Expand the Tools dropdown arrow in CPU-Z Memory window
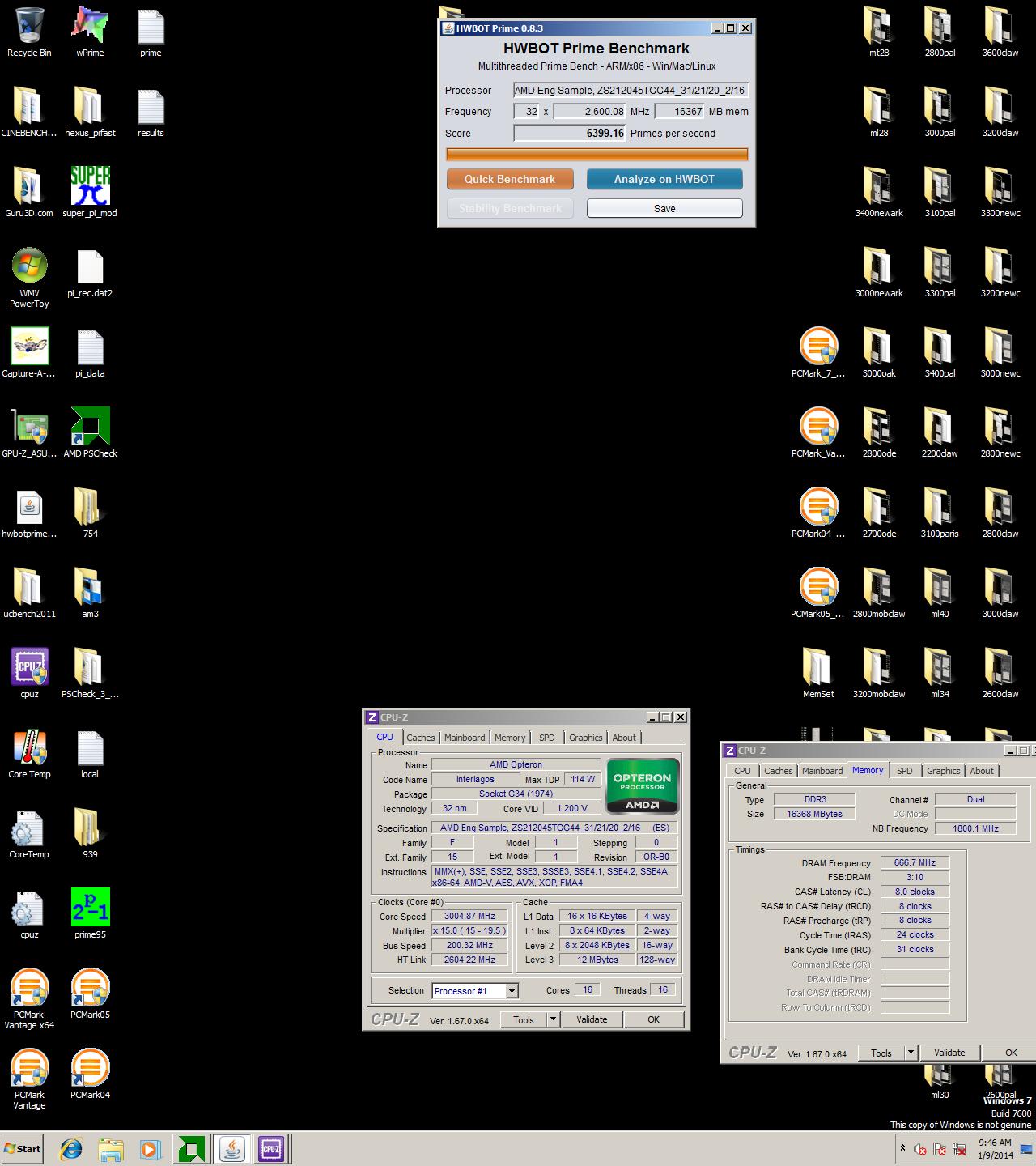Viewport: 1036px width, 1166px height. [911, 1053]
